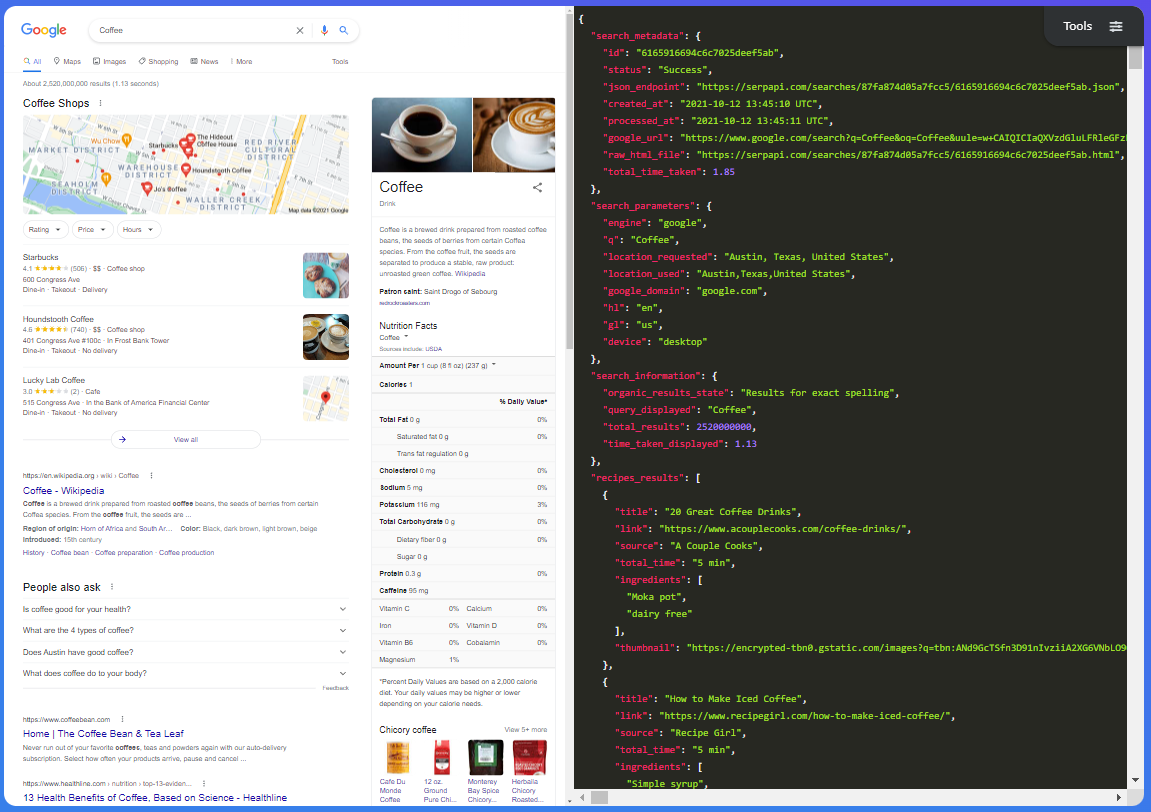
Task: Open the Tools settings sliders icon
Action: pos(1116,26)
